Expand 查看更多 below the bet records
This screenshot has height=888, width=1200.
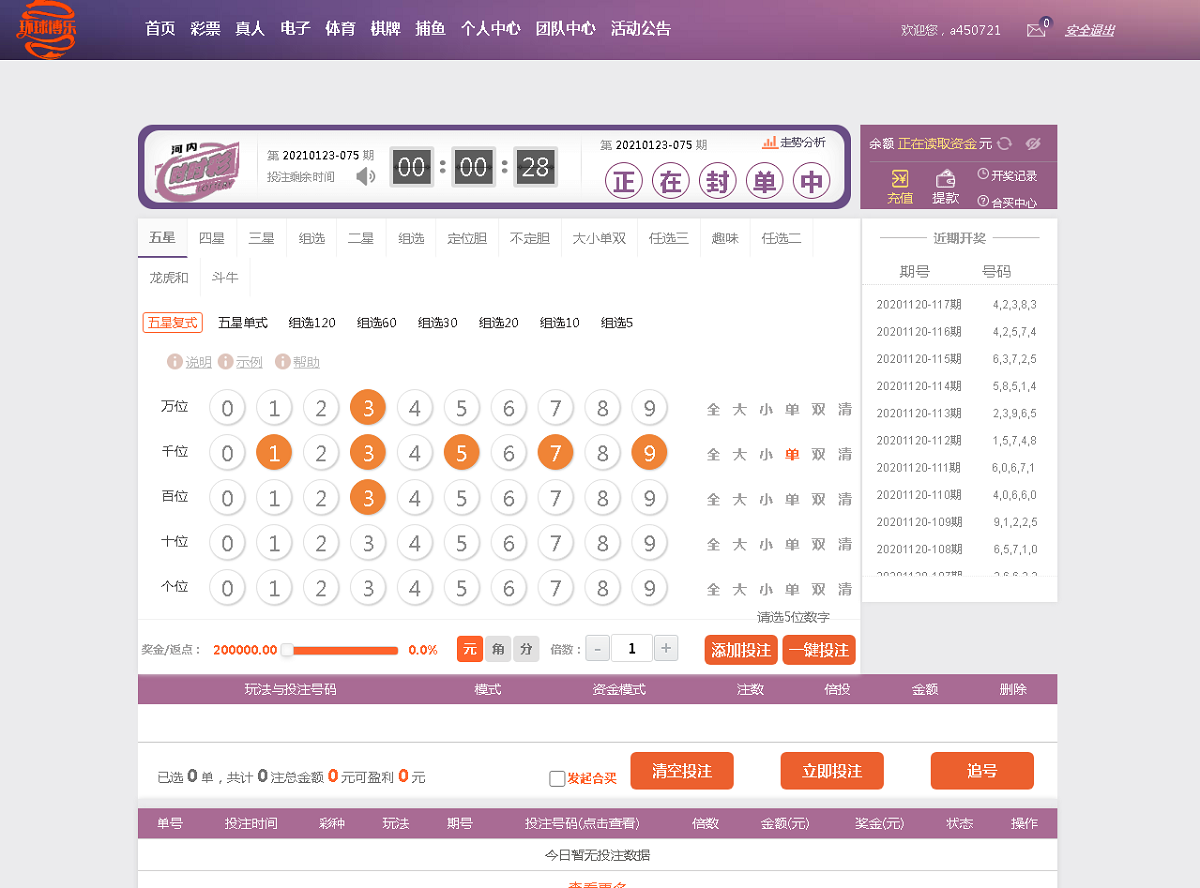[597, 884]
